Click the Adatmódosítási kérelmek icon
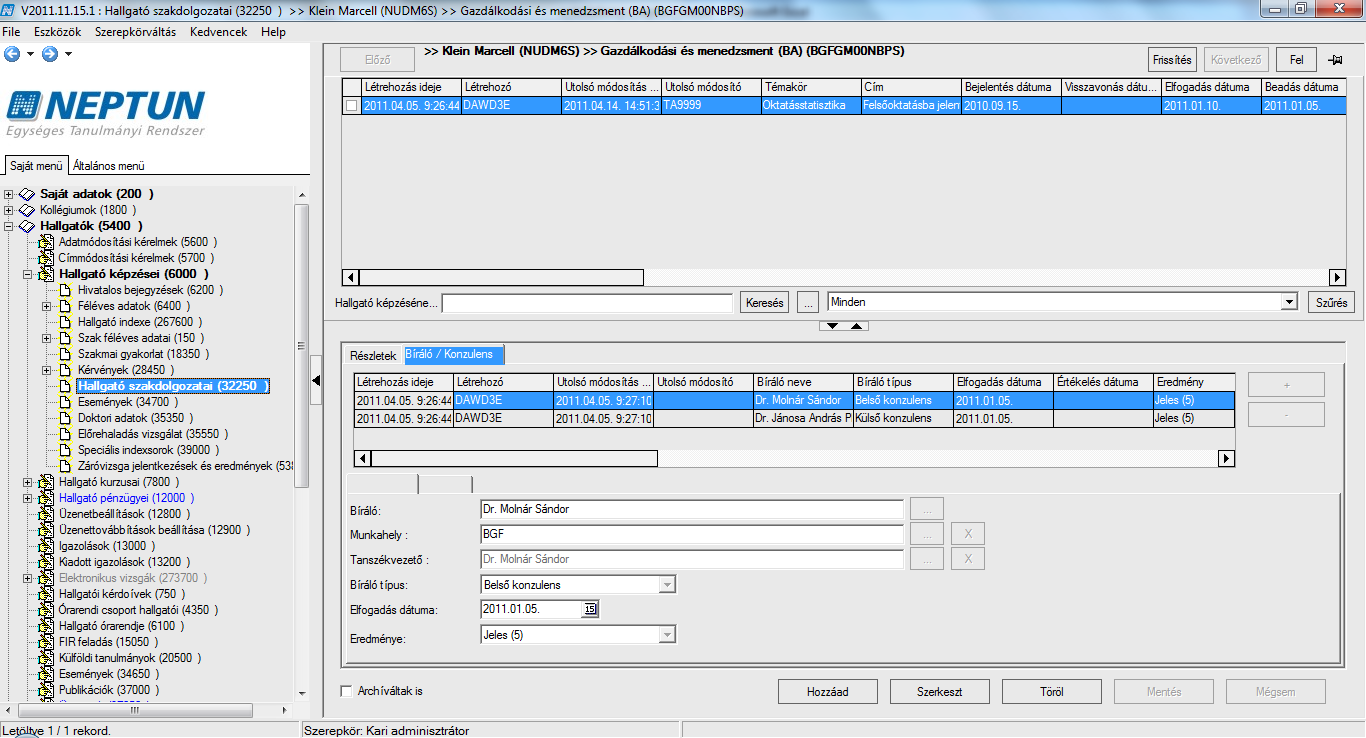Image resolution: width=1366 pixels, height=738 pixels. pos(47,242)
